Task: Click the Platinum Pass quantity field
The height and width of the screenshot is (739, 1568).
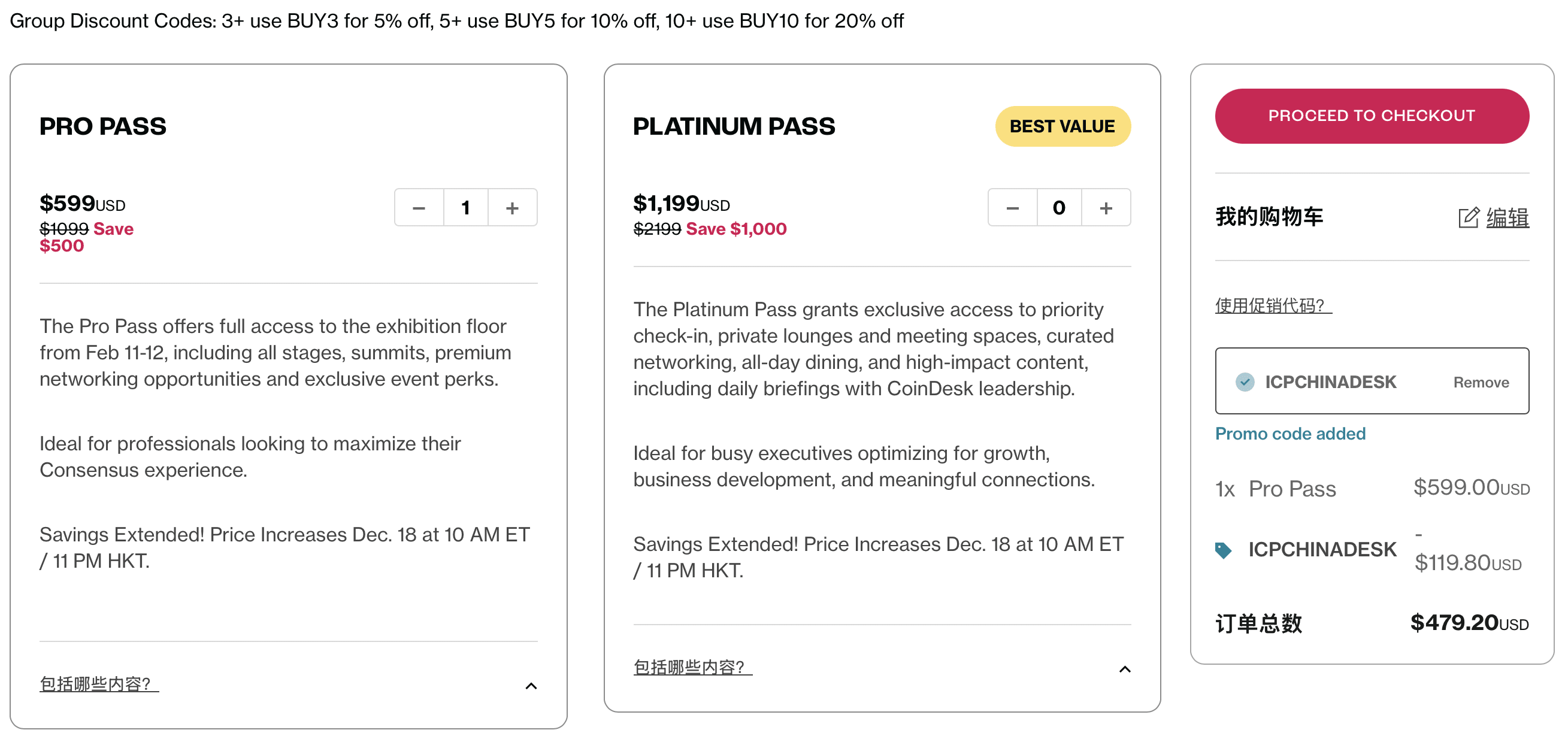Action: (1058, 208)
